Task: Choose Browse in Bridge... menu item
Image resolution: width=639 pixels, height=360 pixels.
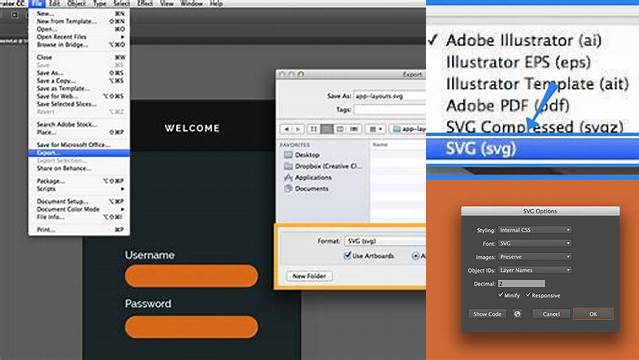Action: pos(79,44)
